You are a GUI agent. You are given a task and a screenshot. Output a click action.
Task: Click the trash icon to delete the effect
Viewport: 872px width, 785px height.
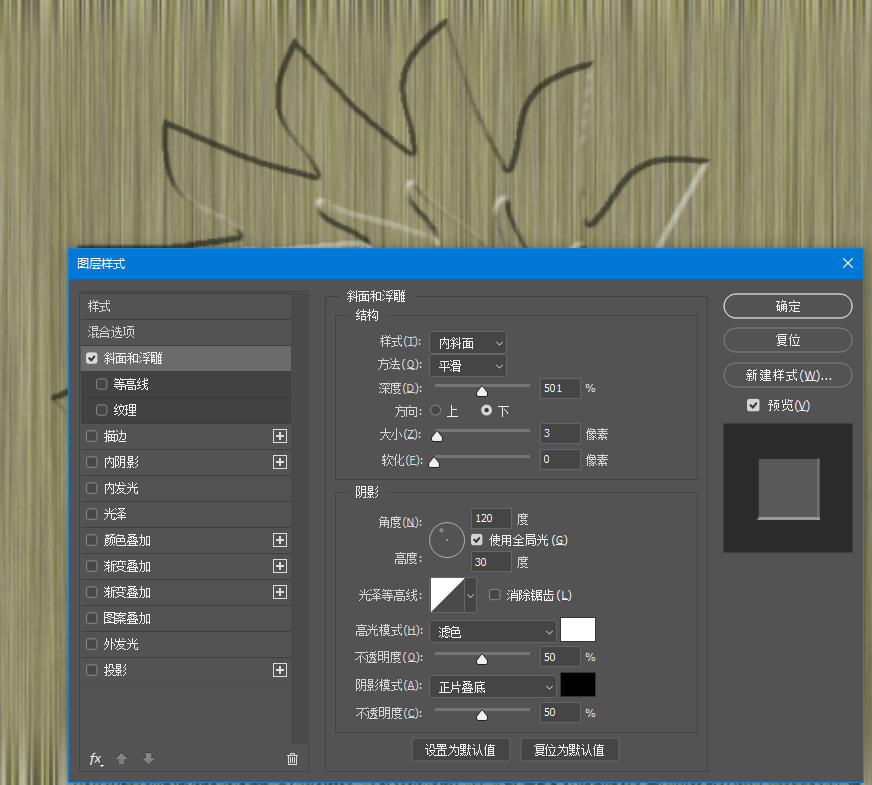[x=293, y=759]
